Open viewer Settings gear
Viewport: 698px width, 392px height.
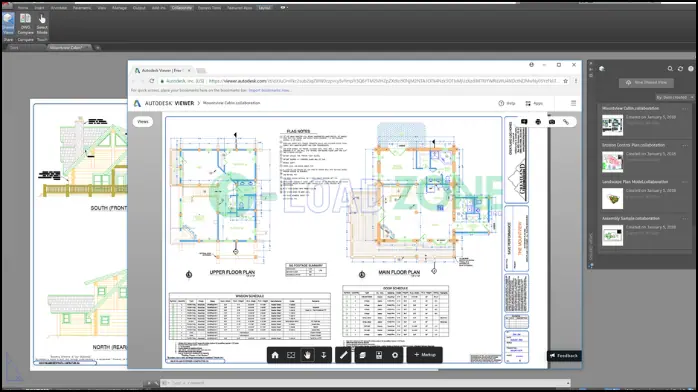point(395,355)
